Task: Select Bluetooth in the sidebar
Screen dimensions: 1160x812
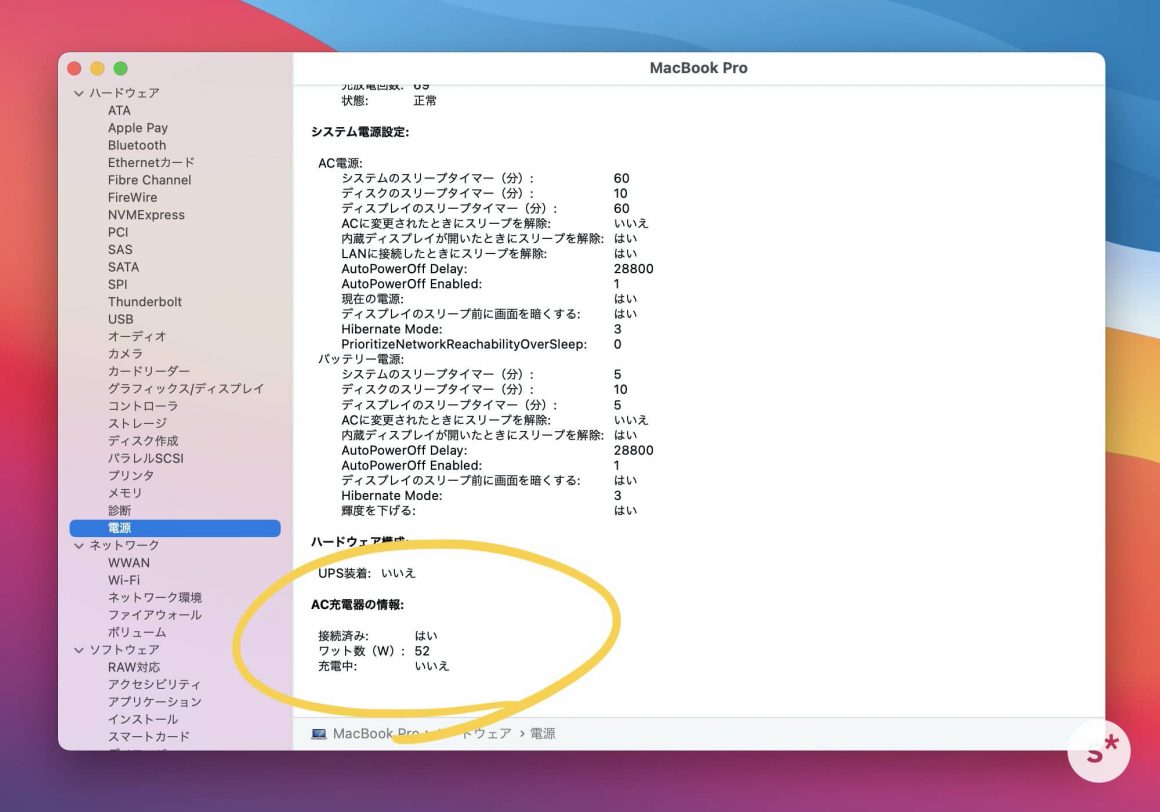Action: 137,145
